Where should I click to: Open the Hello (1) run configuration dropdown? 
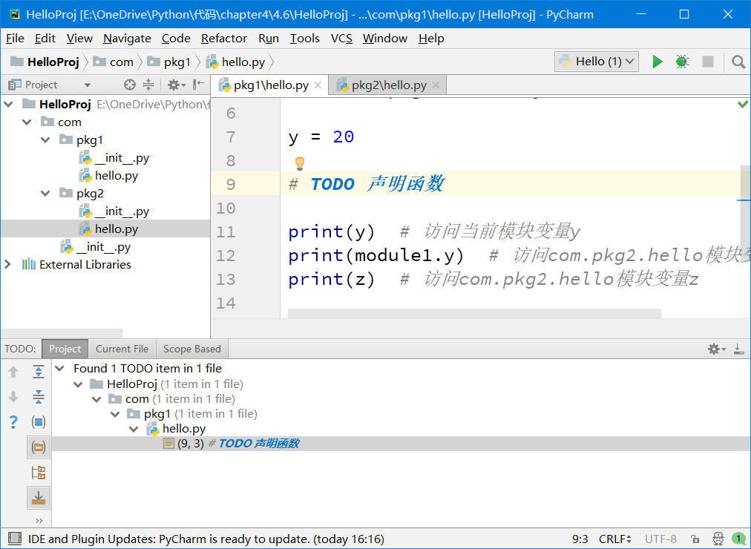point(597,61)
